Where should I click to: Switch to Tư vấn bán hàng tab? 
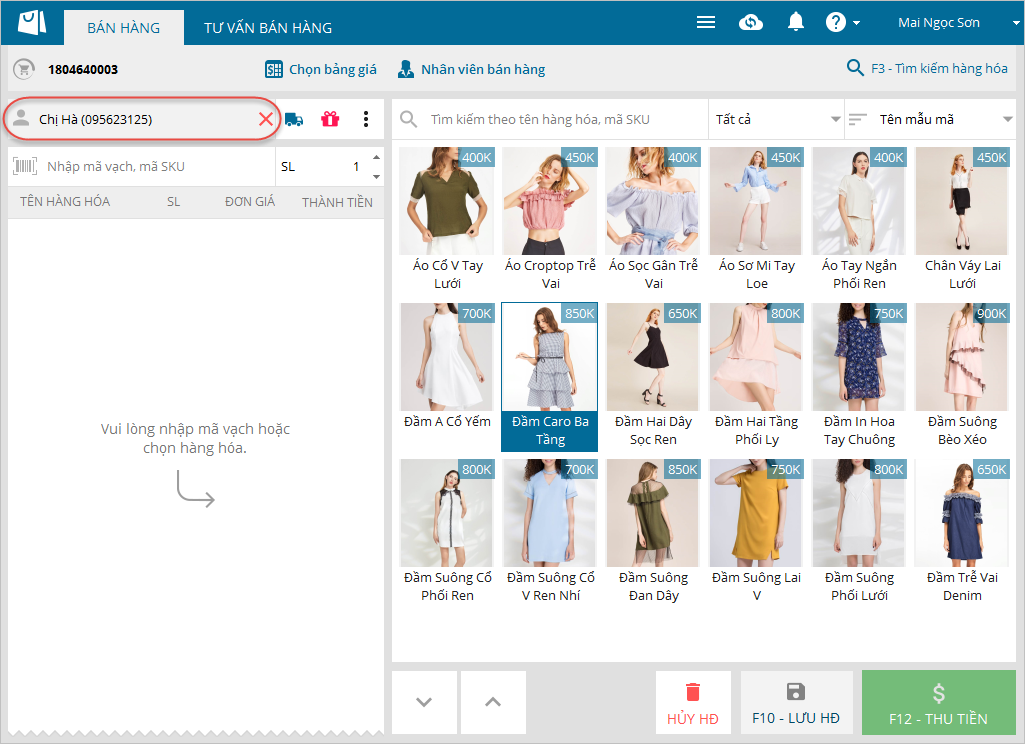click(268, 28)
